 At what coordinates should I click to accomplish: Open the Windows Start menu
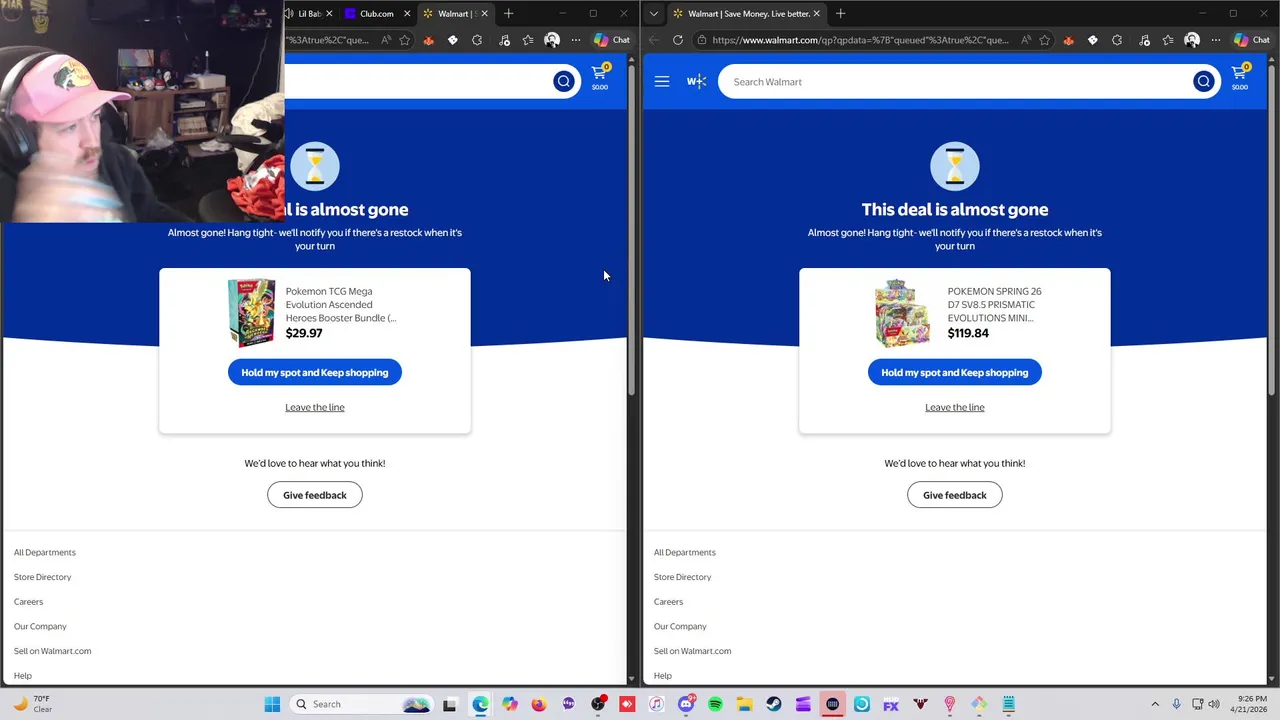point(272,704)
